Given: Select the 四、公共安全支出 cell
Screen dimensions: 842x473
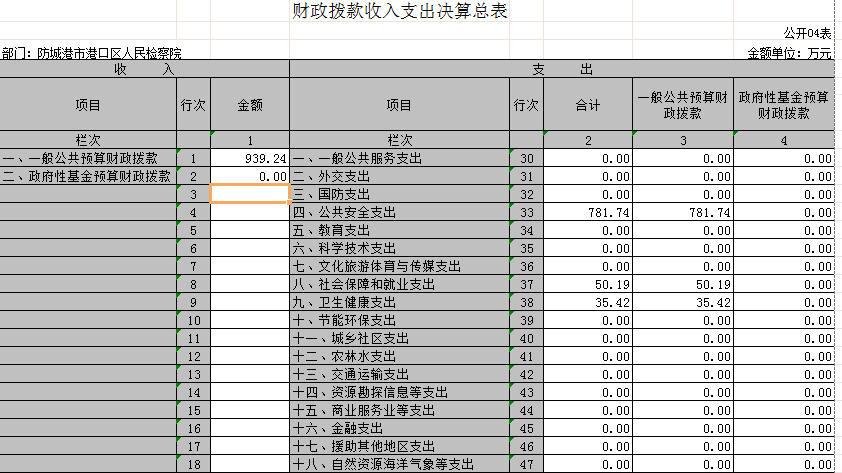Looking at the screenshot, I should 400,212.
